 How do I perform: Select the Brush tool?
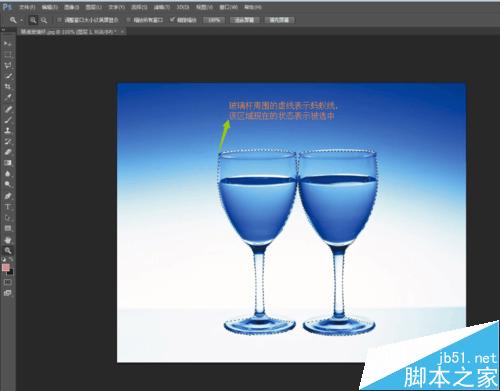(8, 120)
